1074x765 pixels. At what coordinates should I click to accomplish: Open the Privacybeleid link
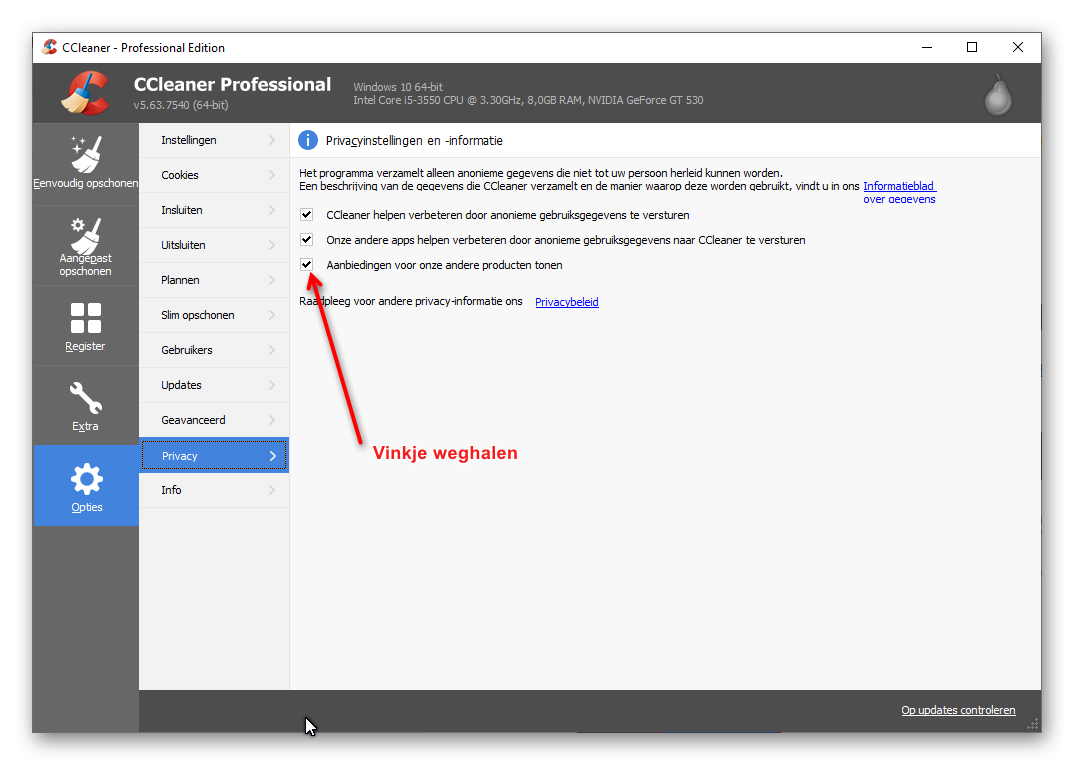[x=566, y=302]
